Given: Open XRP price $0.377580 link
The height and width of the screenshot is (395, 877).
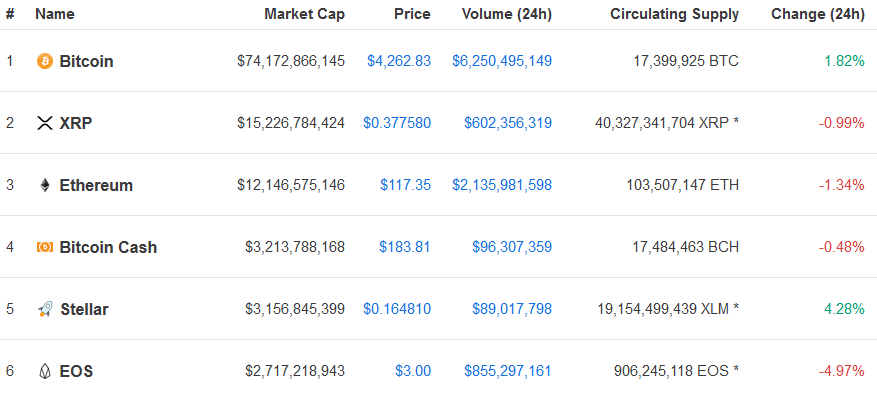Looking at the screenshot, I should coord(397,123).
